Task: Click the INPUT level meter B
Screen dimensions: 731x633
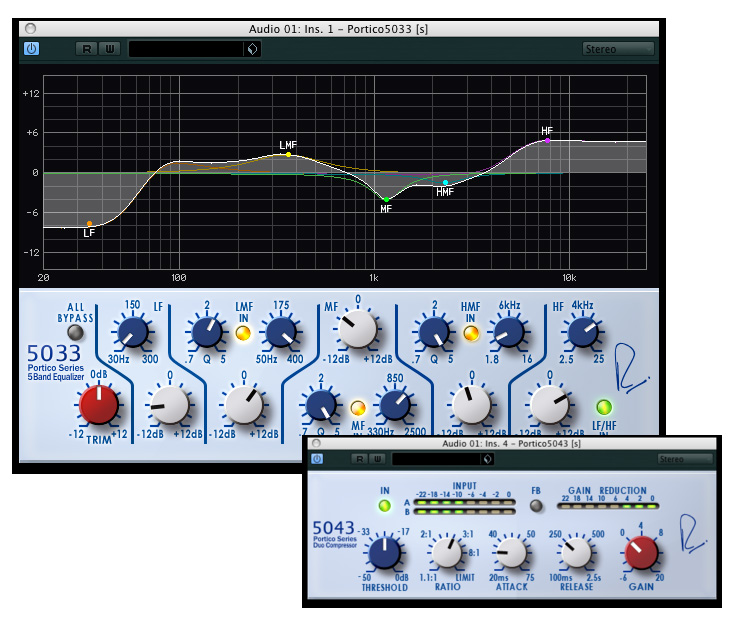Action: (464, 512)
